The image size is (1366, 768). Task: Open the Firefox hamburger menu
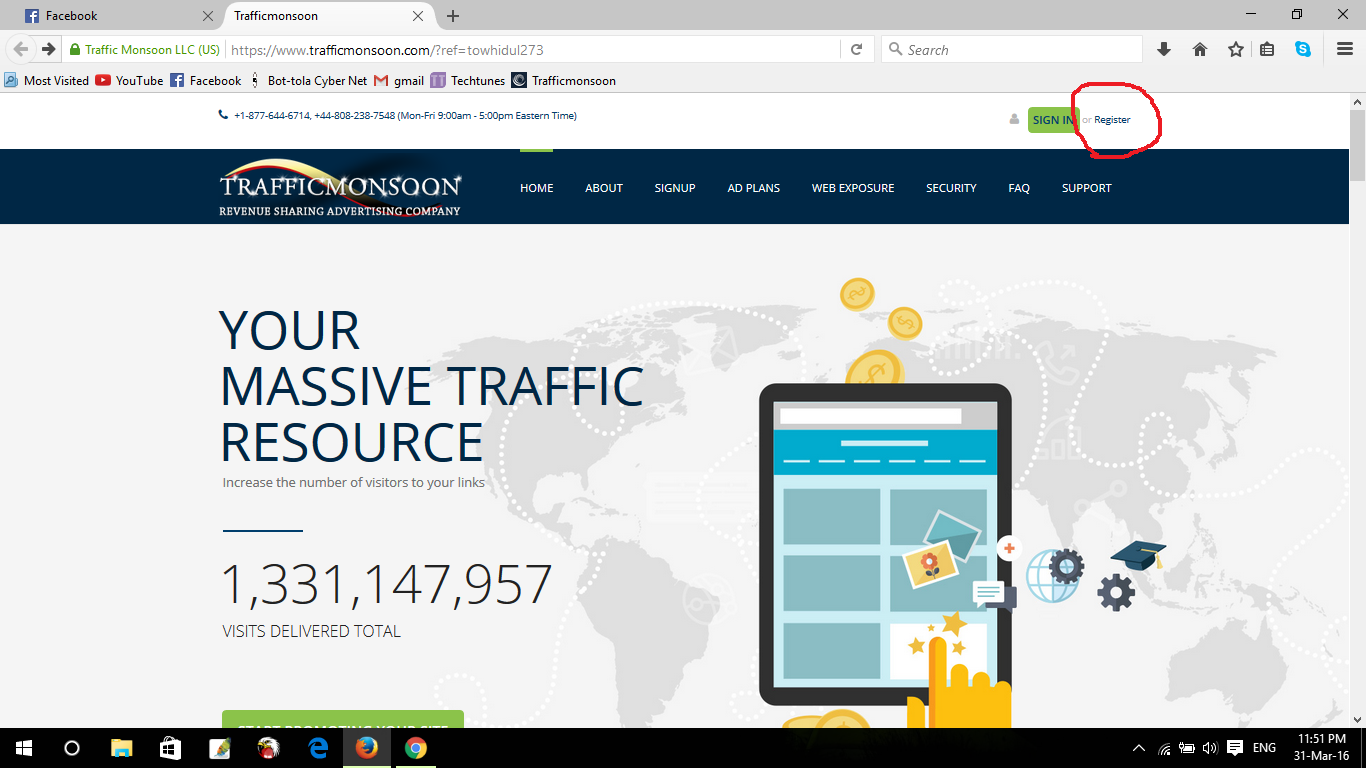pos(1345,49)
